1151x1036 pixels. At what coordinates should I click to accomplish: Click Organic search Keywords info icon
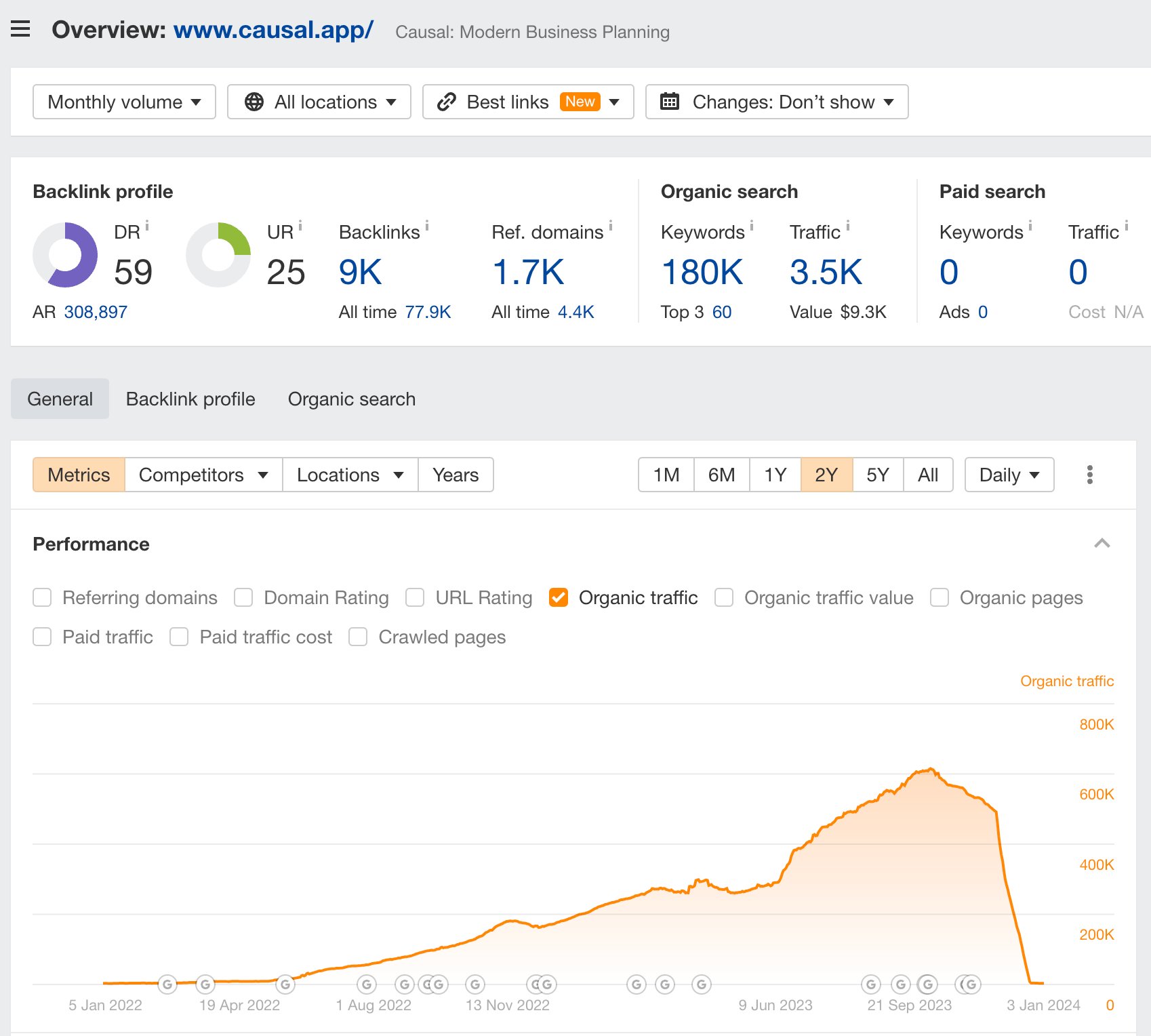(x=752, y=225)
